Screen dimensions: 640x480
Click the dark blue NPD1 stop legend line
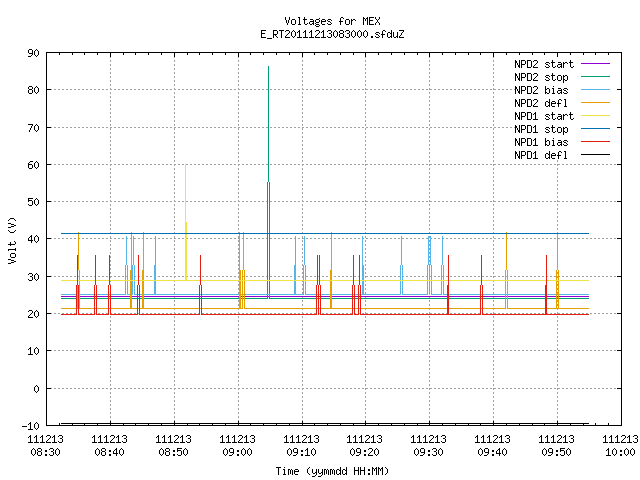tap(595, 129)
